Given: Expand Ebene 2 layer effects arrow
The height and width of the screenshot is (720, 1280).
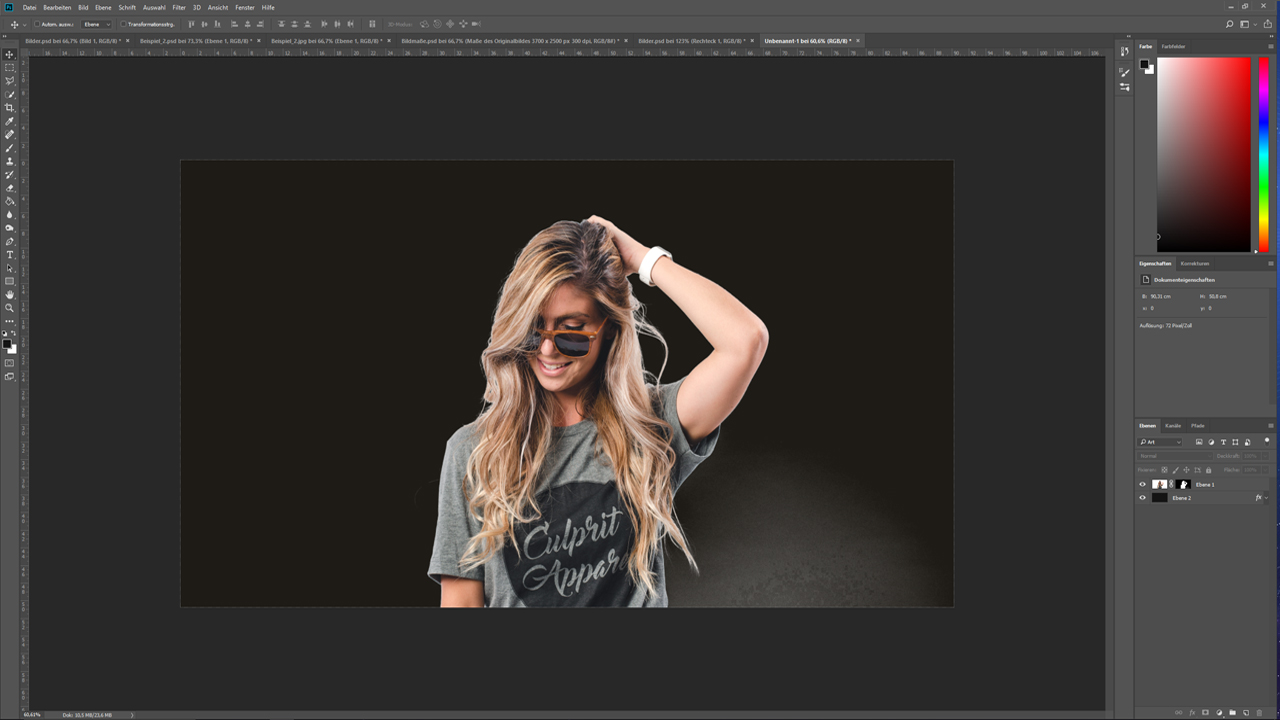Looking at the screenshot, I should (1267, 498).
